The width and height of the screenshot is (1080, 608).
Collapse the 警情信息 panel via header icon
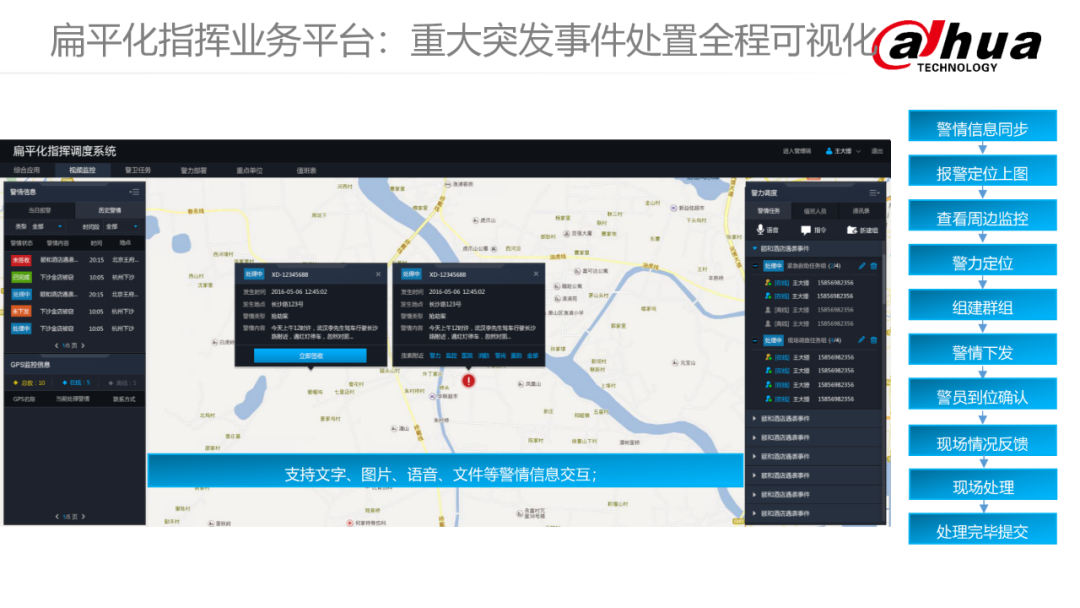click(x=134, y=192)
